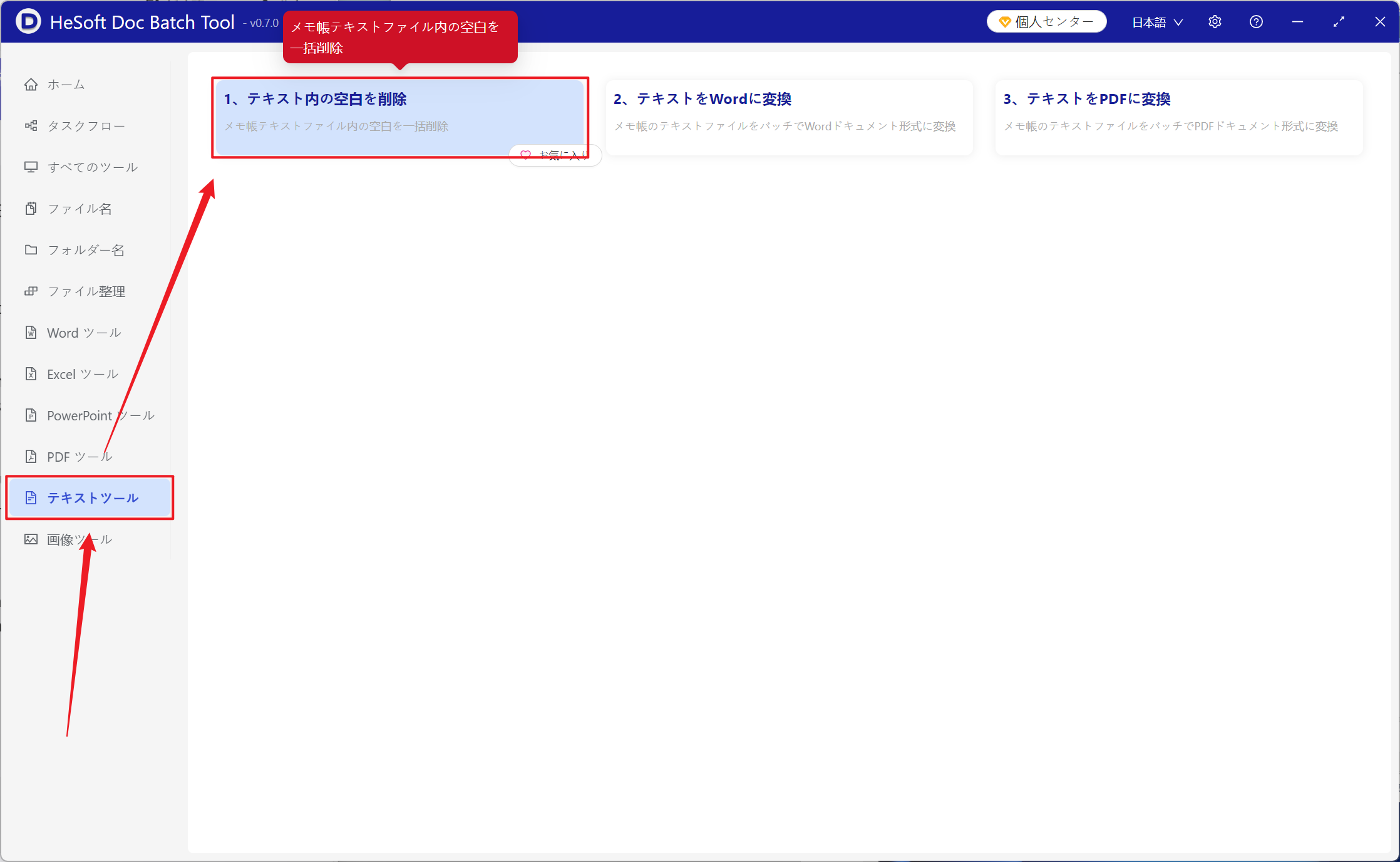
Task: Go to ホーム in the sidebar
Action: click(88, 85)
